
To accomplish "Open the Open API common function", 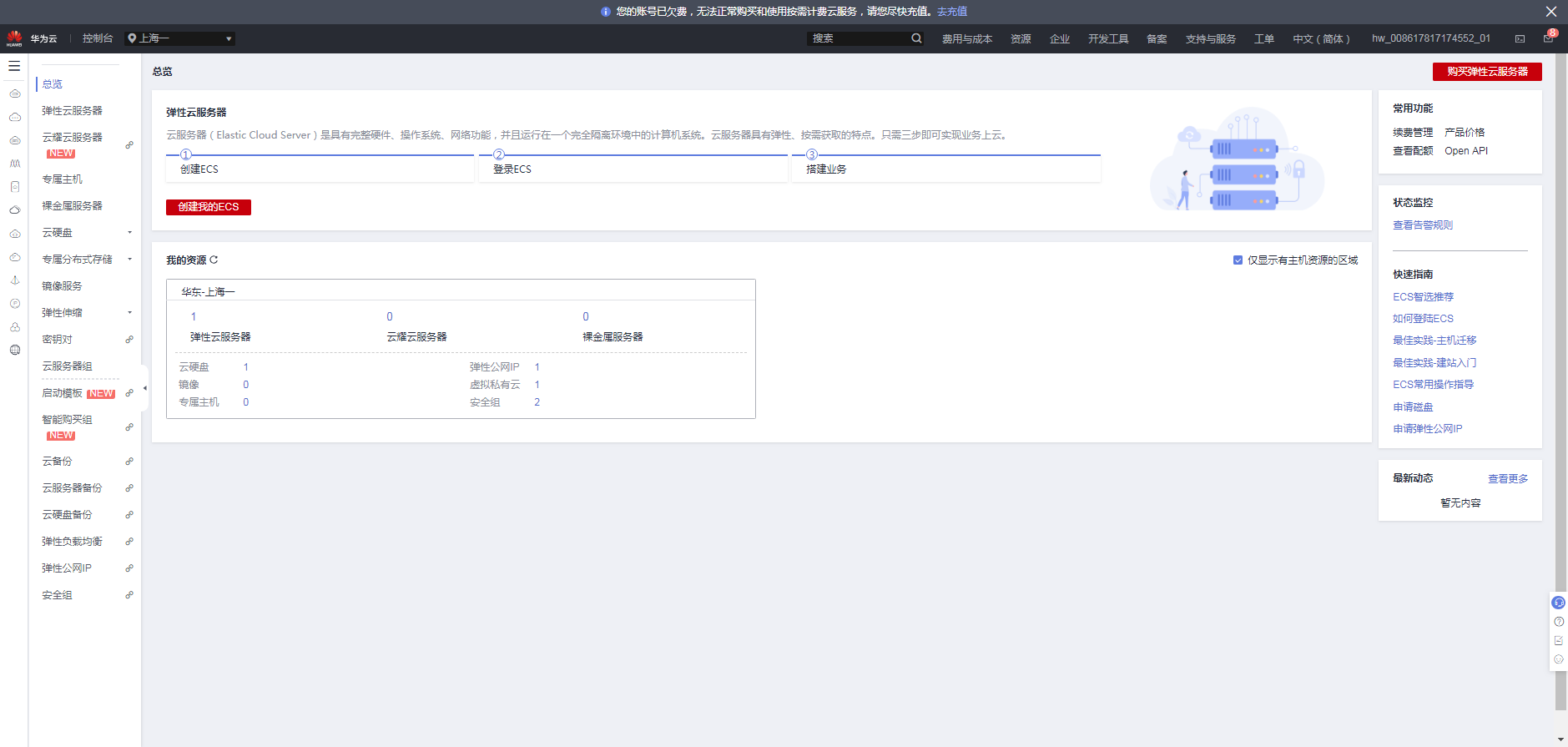I will [1466, 151].
